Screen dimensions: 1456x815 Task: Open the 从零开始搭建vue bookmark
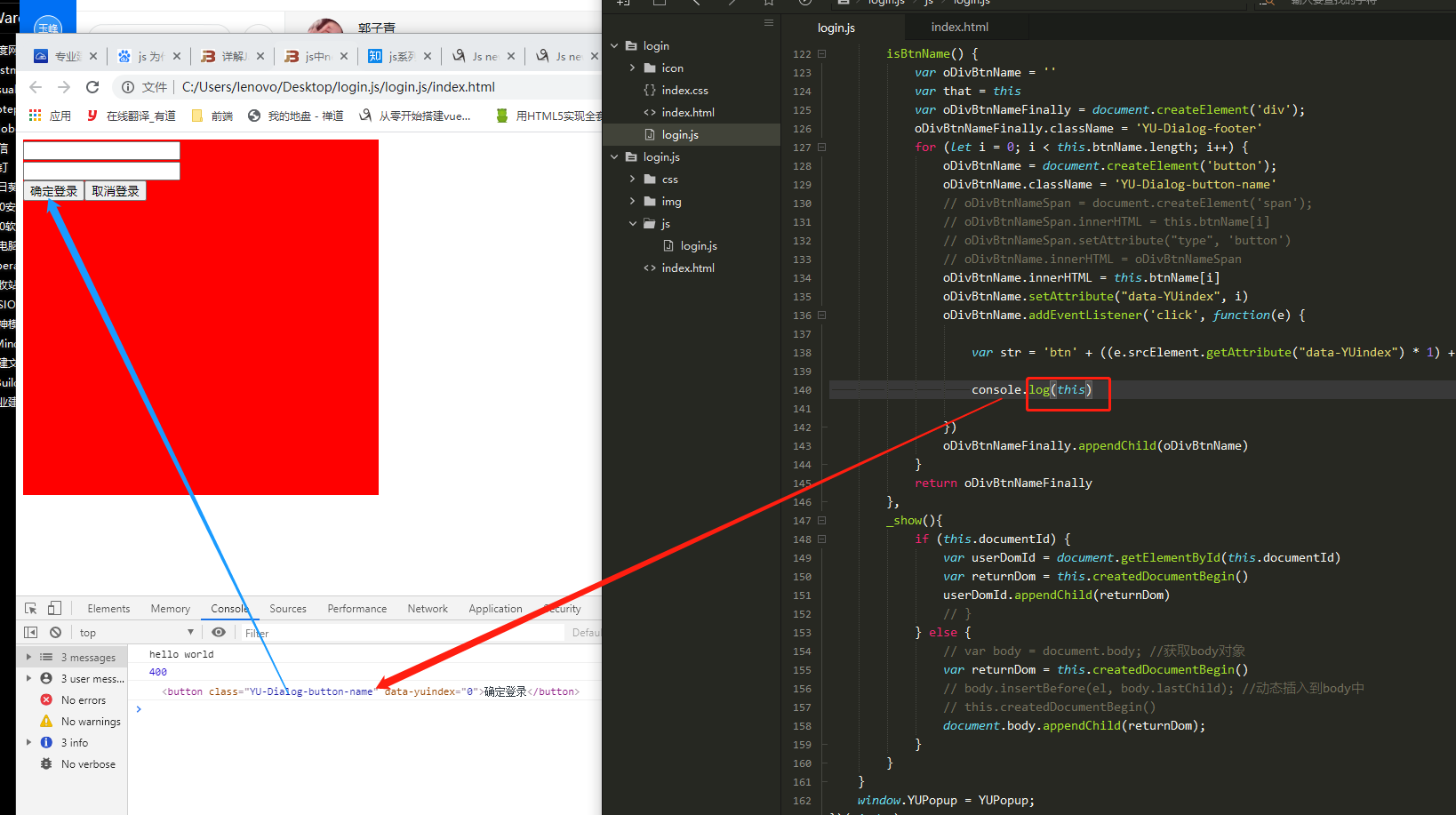coord(415,116)
